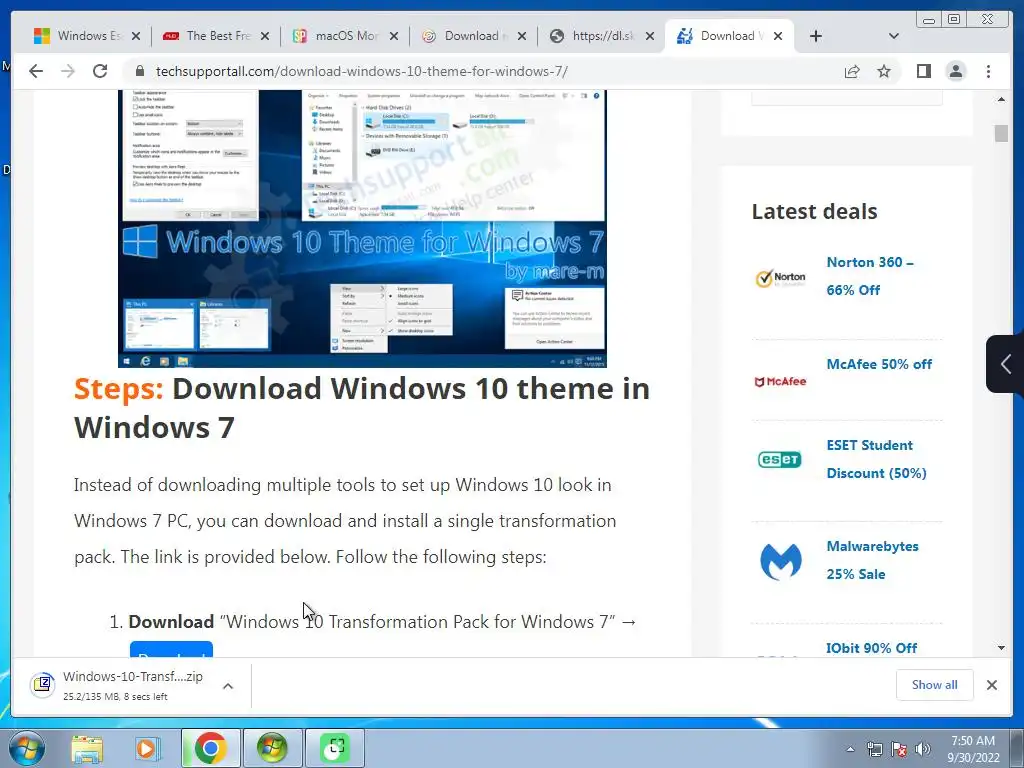Go back to the previous page
The width and height of the screenshot is (1024, 768).
[36, 71]
